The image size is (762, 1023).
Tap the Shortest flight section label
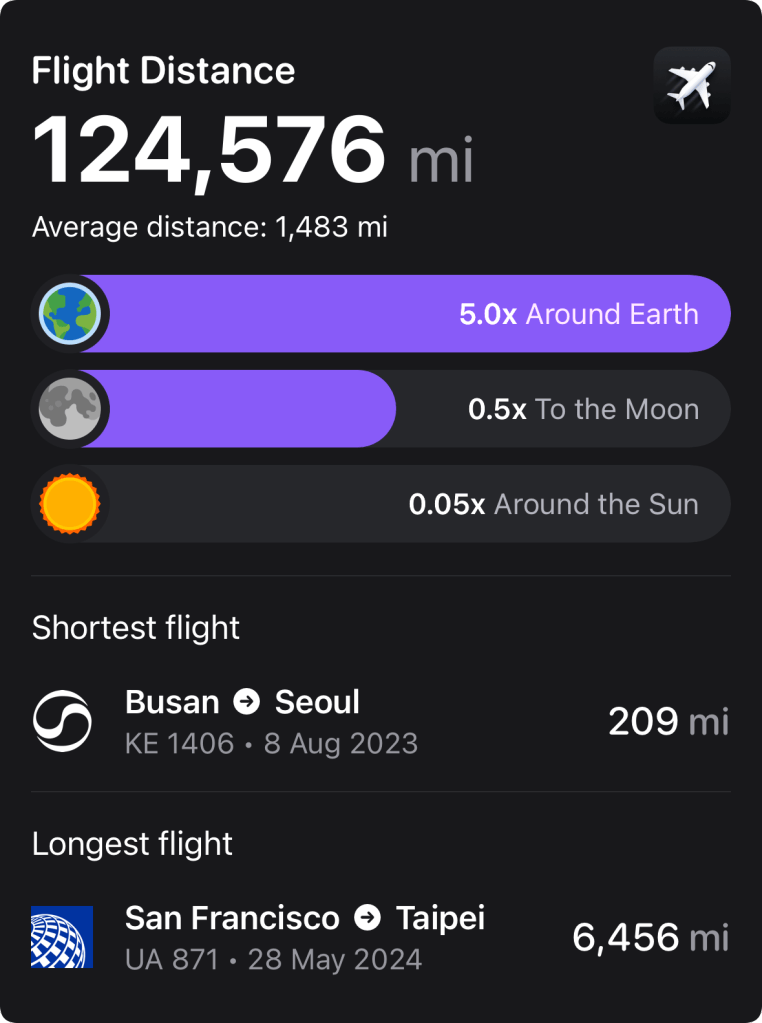[136, 628]
